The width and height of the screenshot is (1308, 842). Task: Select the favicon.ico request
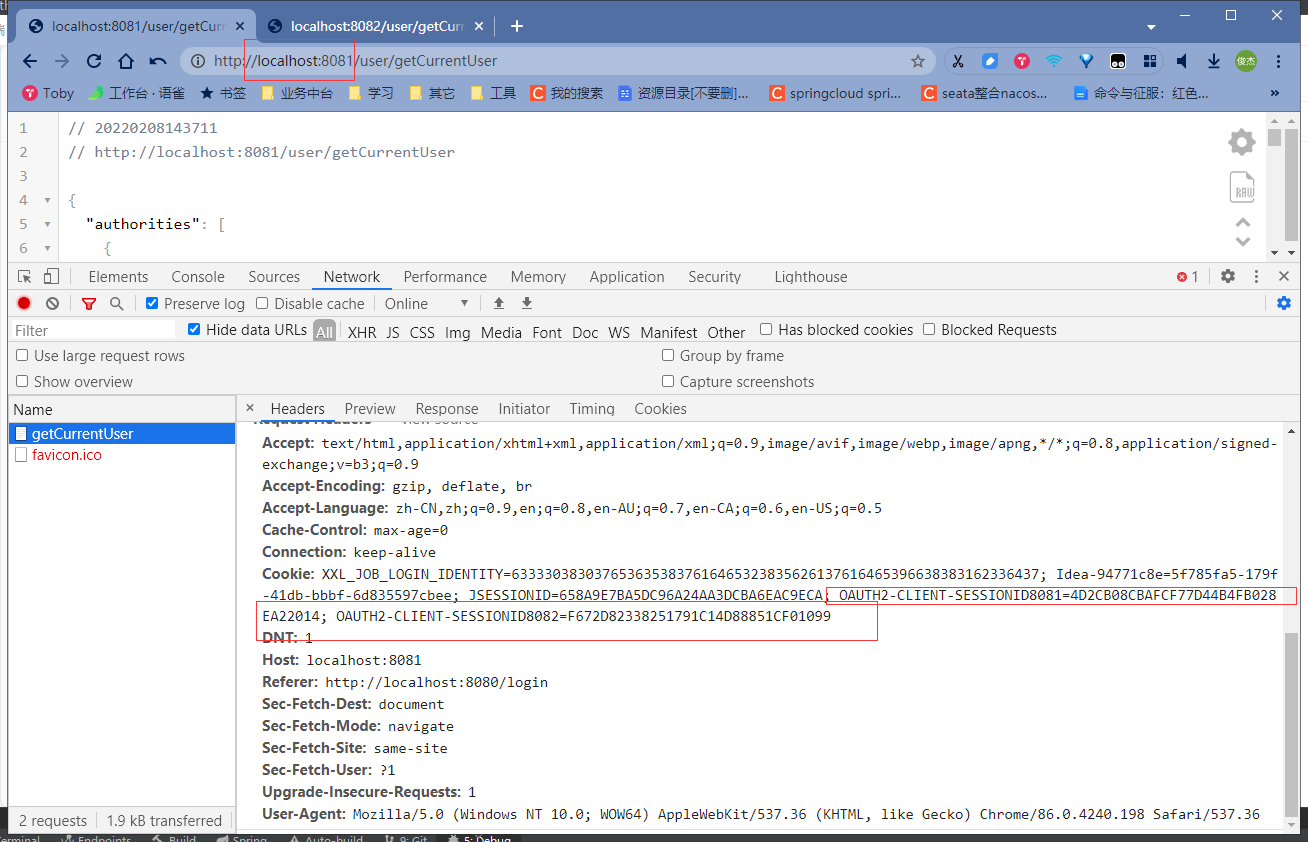pyautogui.click(x=67, y=455)
